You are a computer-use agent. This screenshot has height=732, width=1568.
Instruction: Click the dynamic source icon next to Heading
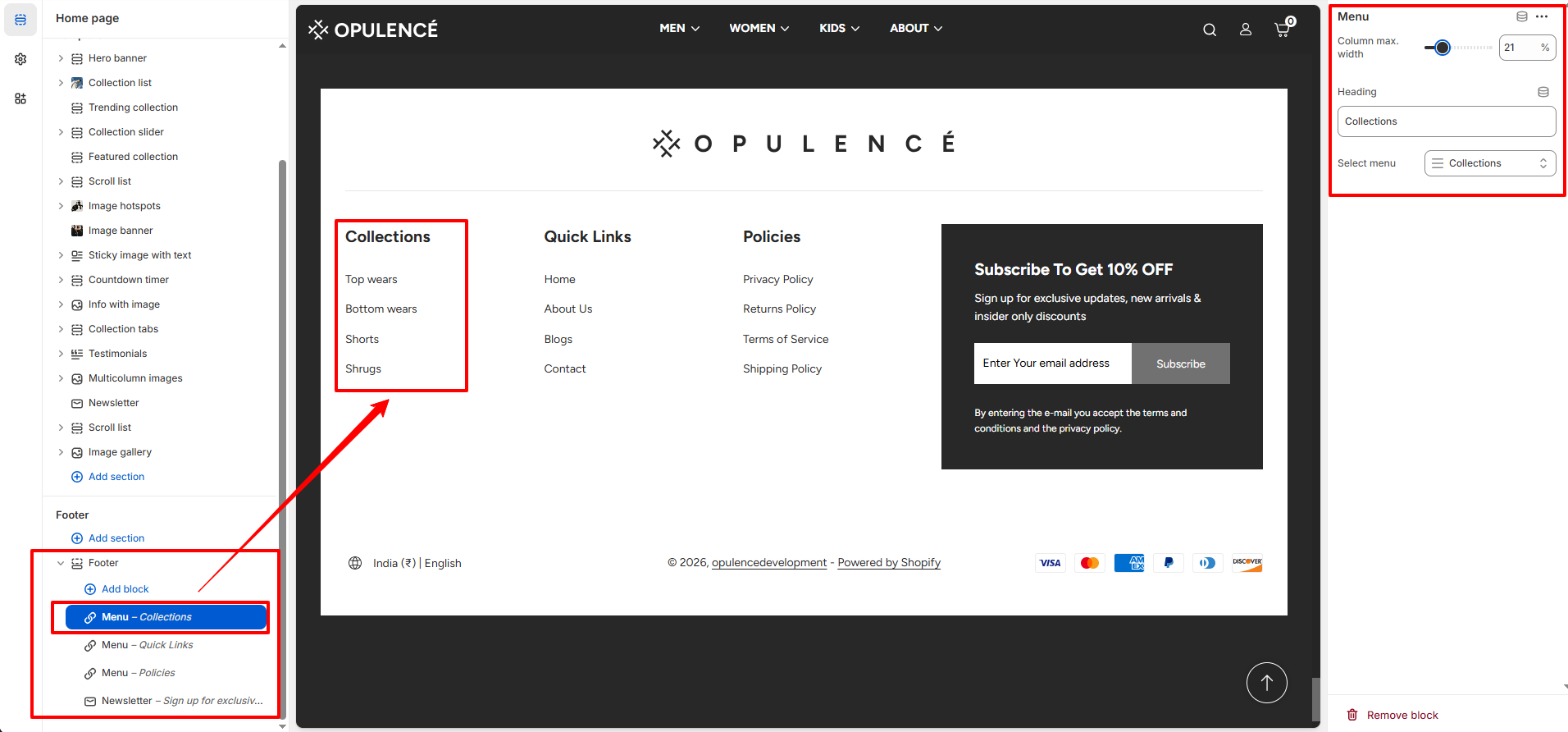(1543, 92)
